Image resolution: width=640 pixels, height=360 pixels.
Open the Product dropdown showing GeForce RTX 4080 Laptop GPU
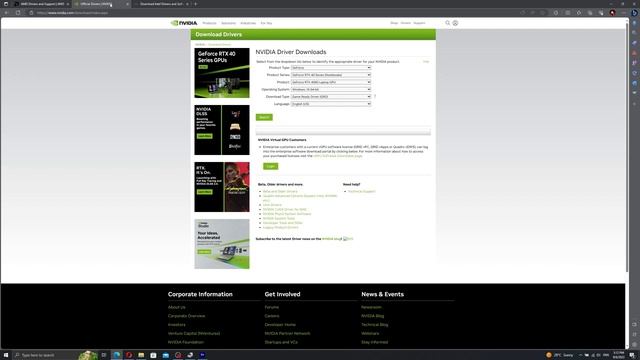tap(331, 82)
